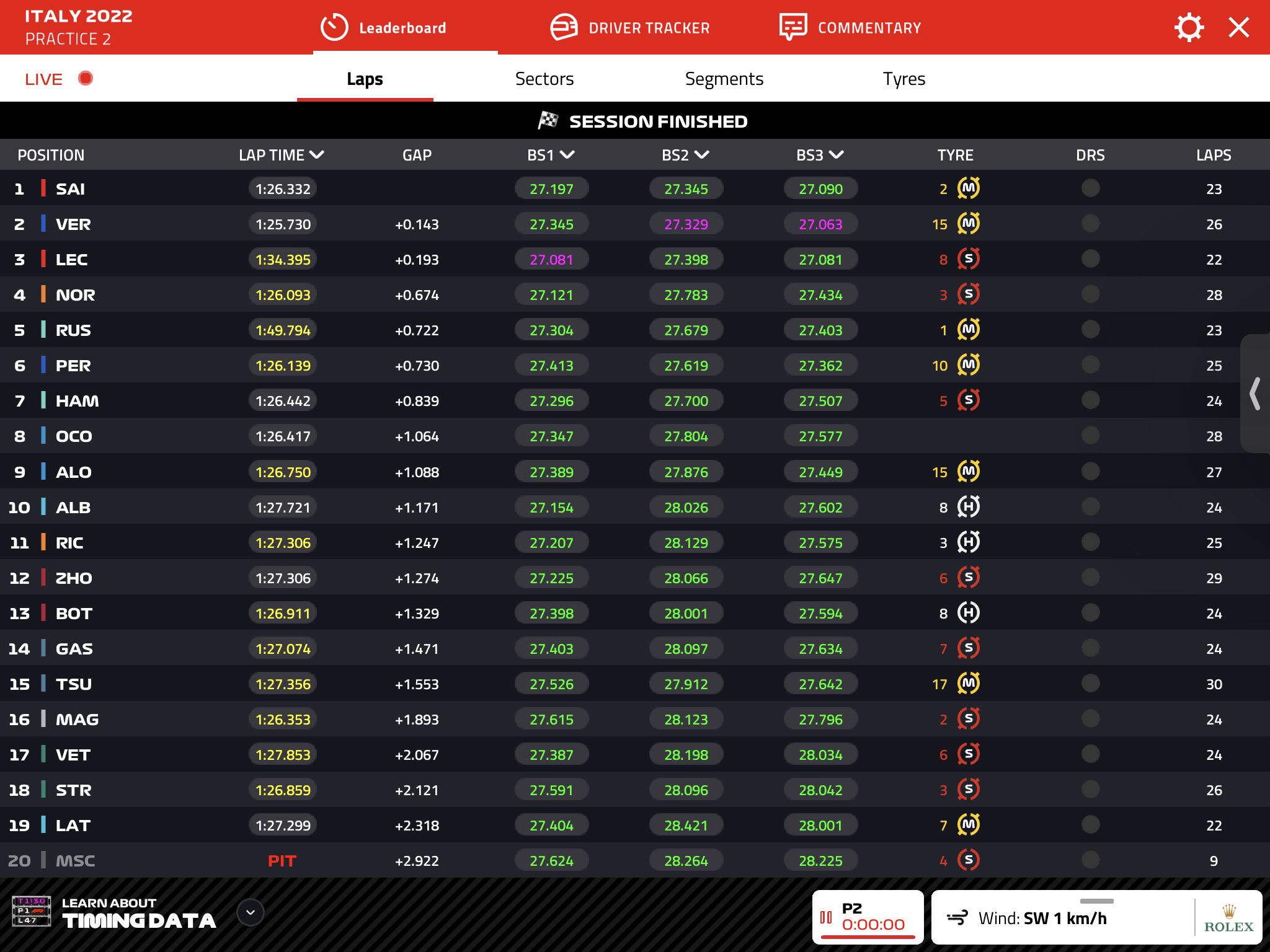This screenshot has width=1270, height=952.
Task: Select MSC's DRS indicator
Action: point(1090,860)
